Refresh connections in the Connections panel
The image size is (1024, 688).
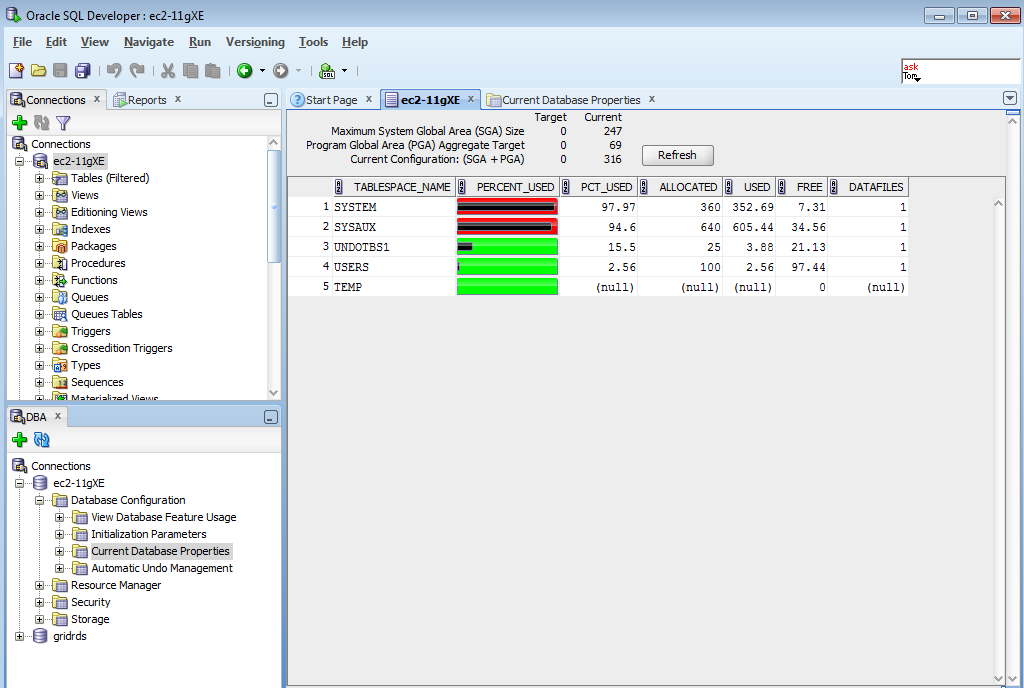(x=42, y=123)
